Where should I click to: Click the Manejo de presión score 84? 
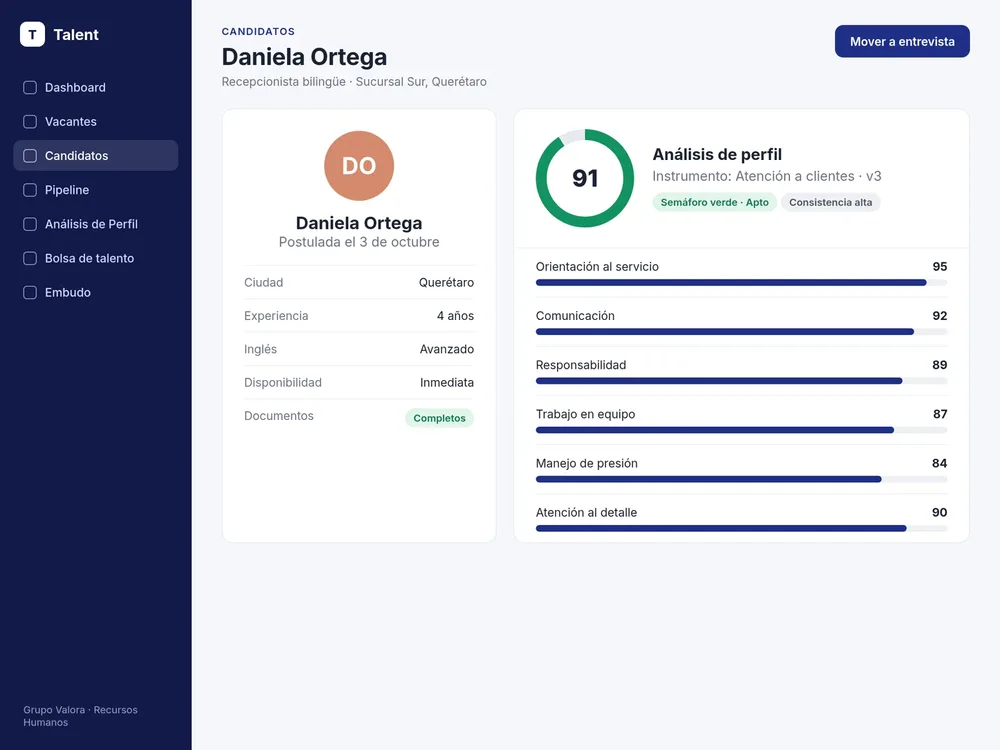pyautogui.click(x=939, y=463)
